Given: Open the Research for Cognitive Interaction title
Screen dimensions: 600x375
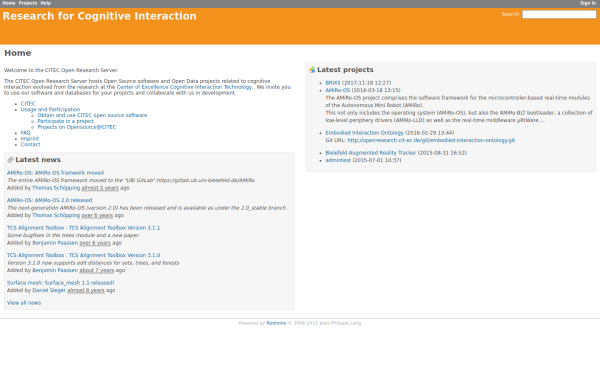Looking at the screenshot, I should [x=99, y=16].
